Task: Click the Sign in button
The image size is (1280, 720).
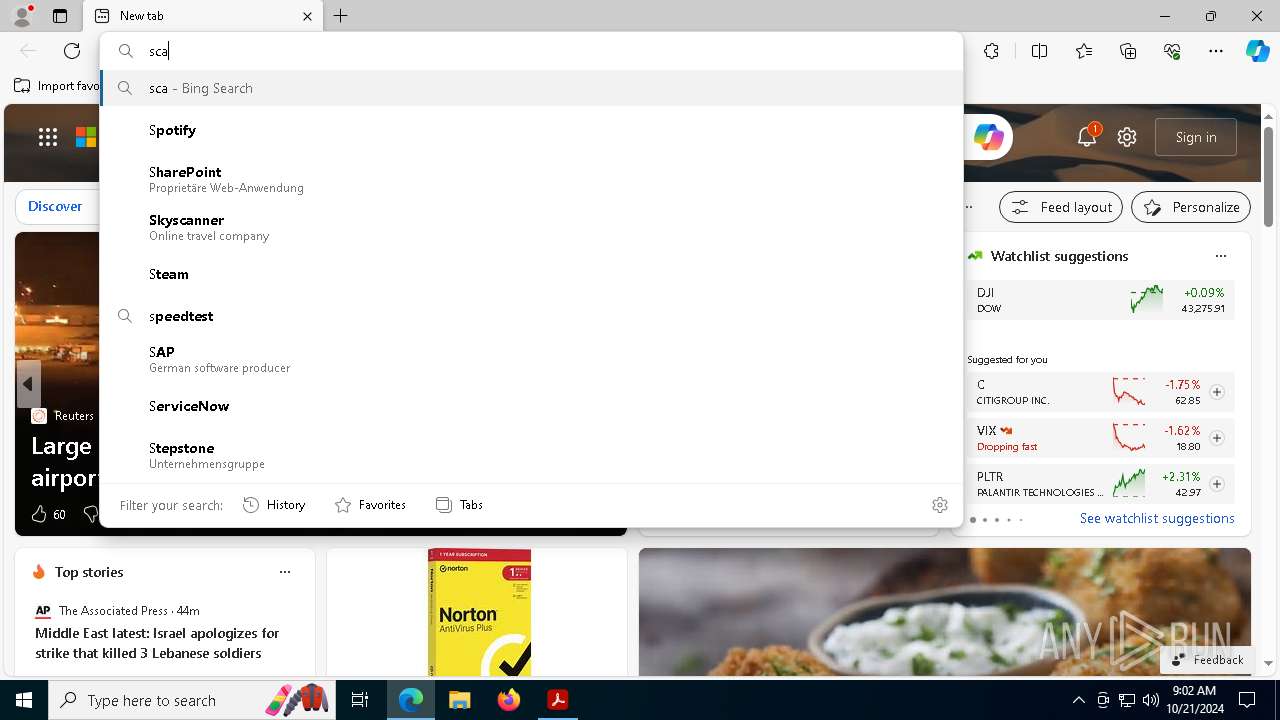Action: (1196, 137)
